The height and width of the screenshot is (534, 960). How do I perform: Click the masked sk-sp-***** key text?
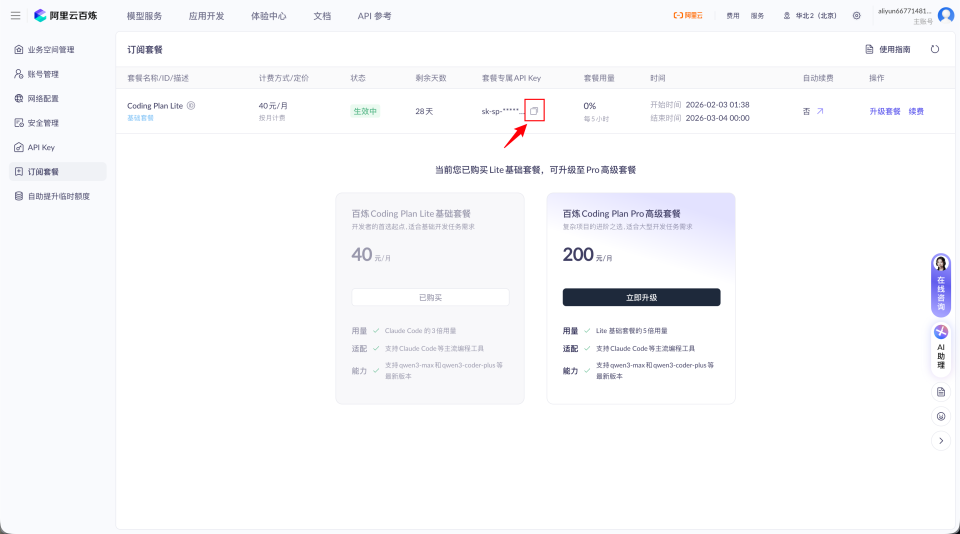click(503, 111)
